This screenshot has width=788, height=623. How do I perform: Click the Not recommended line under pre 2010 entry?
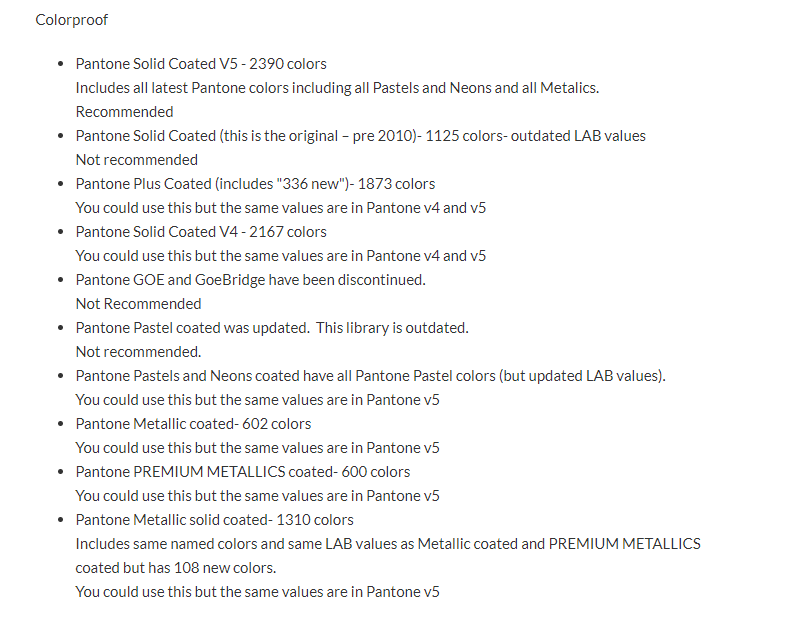137,160
